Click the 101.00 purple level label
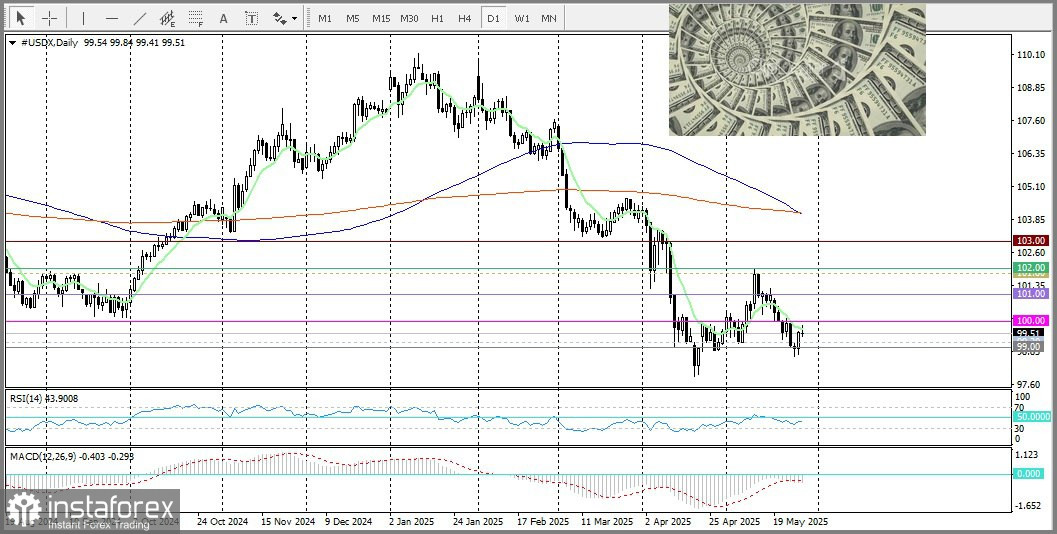This screenshot has height=534, width=1057. 1031,294
